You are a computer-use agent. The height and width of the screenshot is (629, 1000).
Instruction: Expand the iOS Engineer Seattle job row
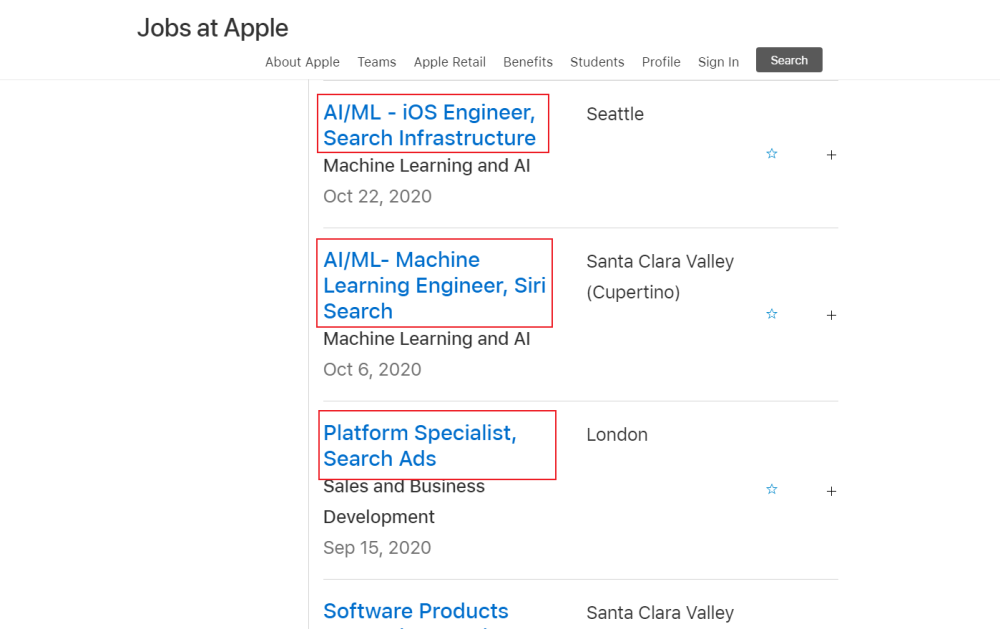coord(831,155)
